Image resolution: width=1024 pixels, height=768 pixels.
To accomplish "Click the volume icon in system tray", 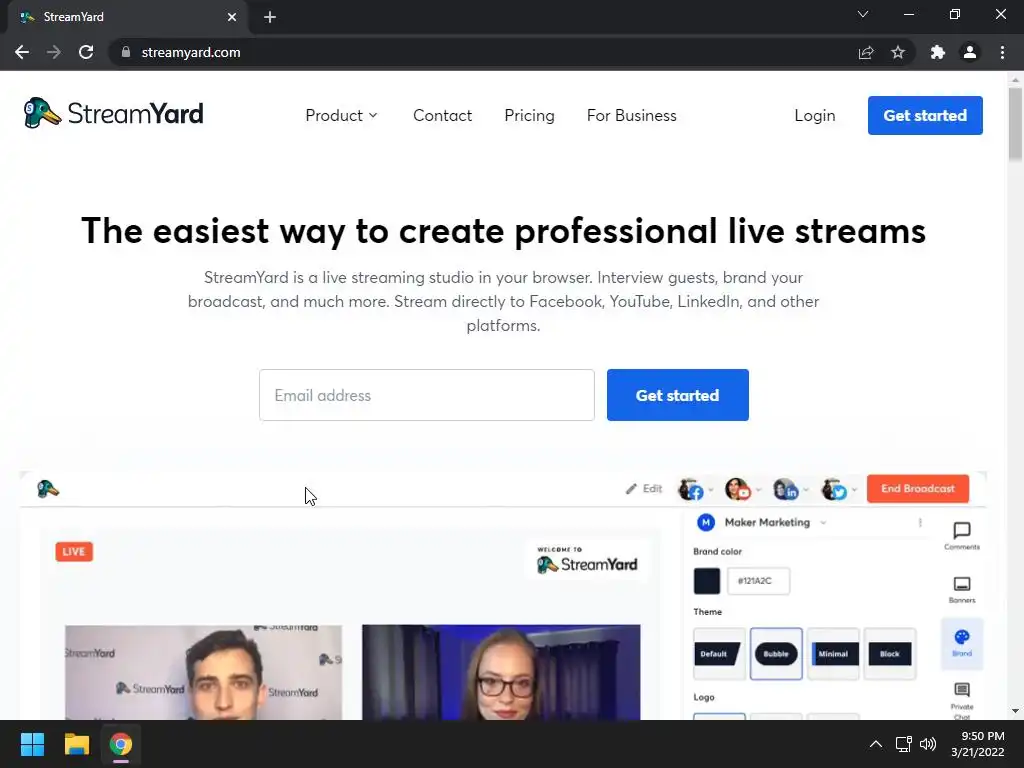I will pyautogui.click(x=927, y=744).
